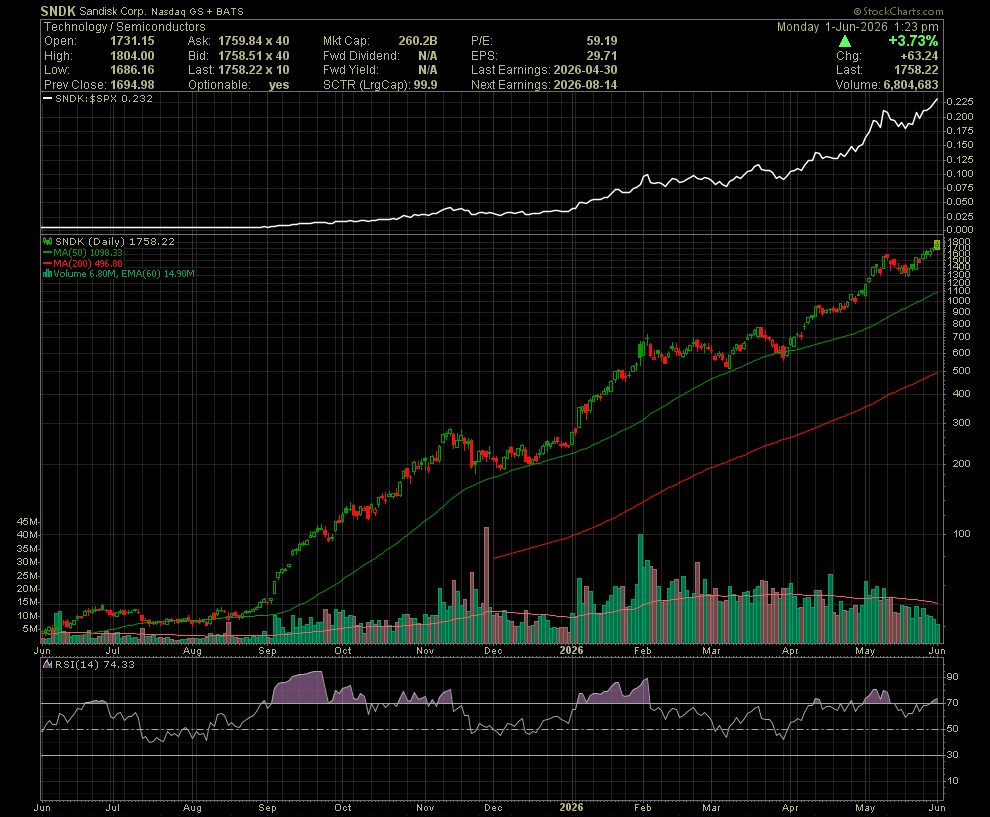Click the SNDK candlestick legend icon
Viewport: 990px width, 817px height.
click(47, 241)
